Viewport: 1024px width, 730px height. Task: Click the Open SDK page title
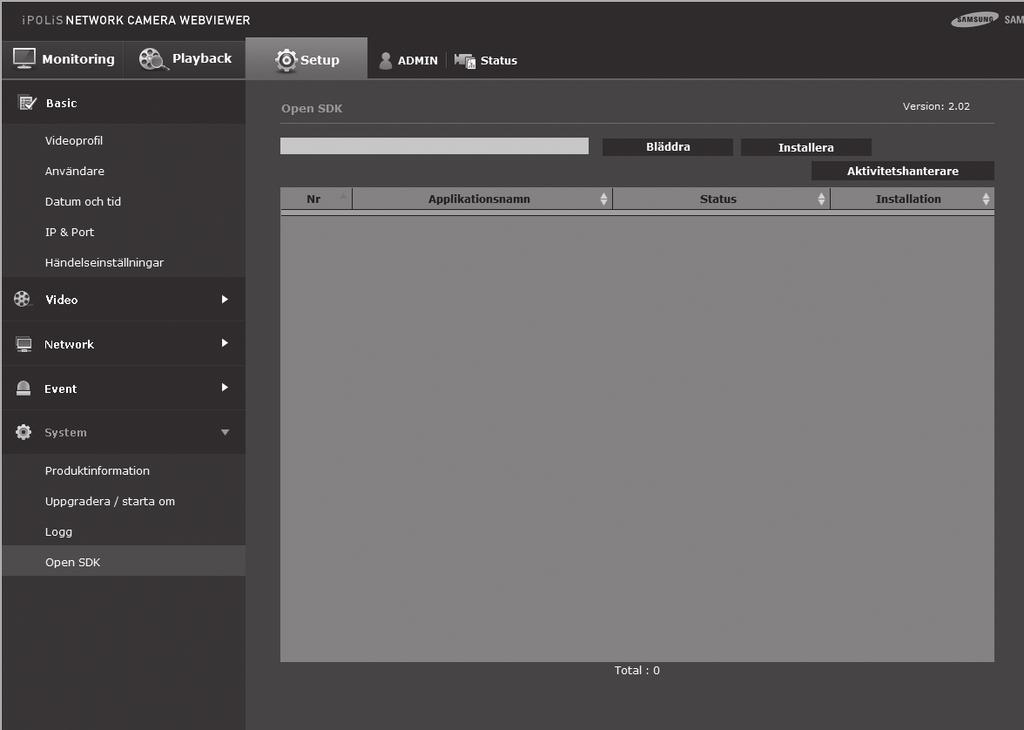[x=312, y=108]
